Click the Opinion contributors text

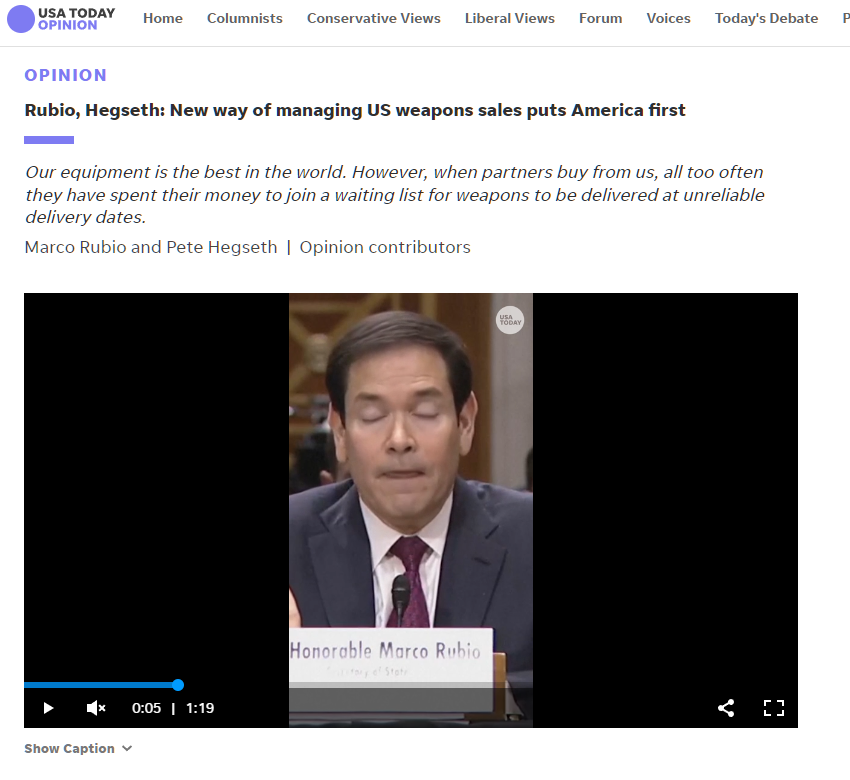pyautogui.click(x=385, y=247)
